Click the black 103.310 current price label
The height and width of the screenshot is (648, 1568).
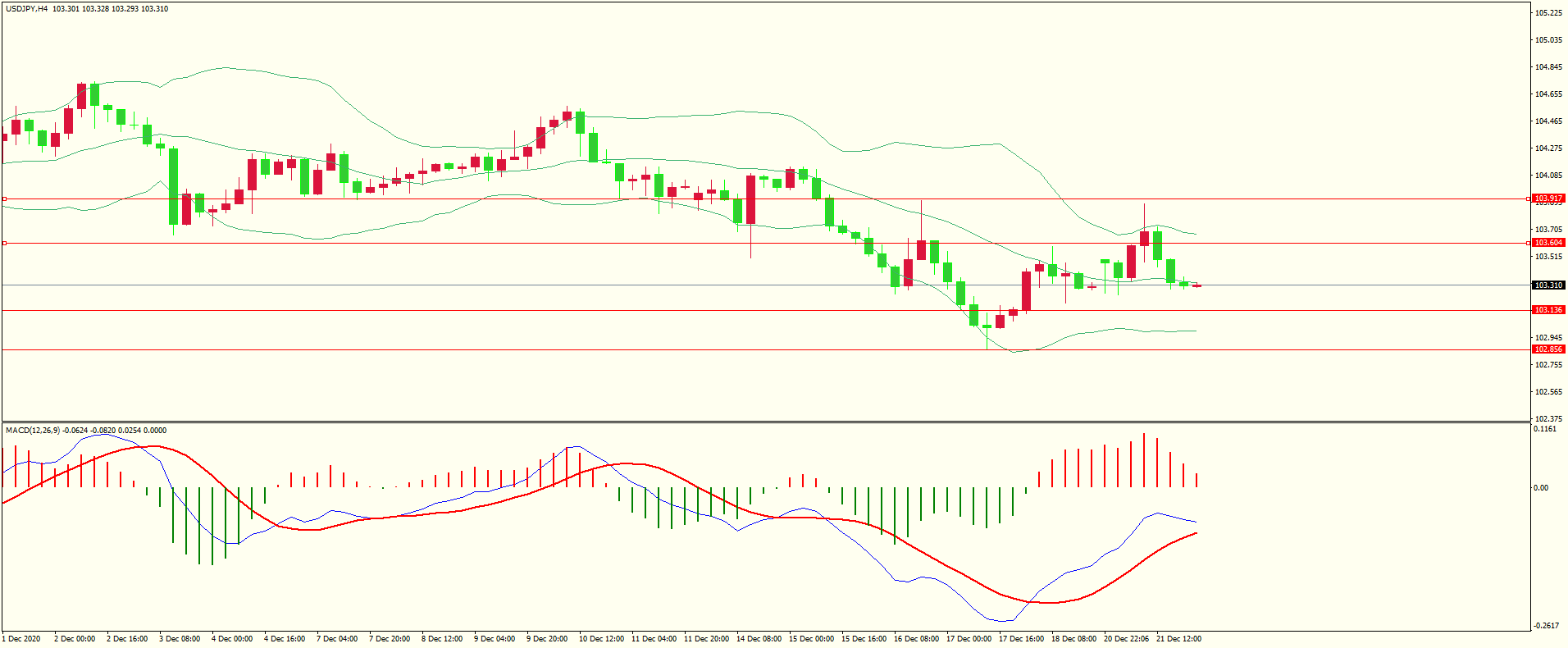tap(1548, 285)
